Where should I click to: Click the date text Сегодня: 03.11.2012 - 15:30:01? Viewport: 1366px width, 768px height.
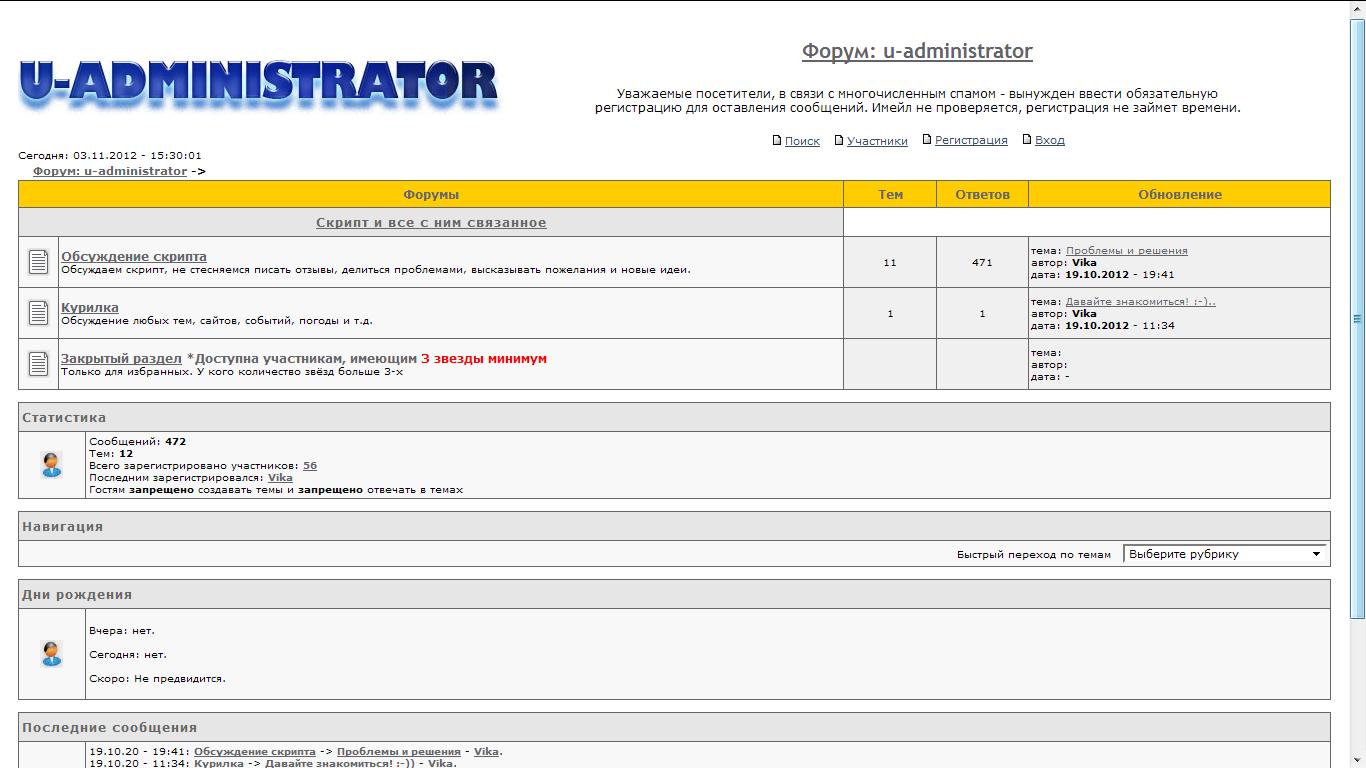tap(110, 156)
